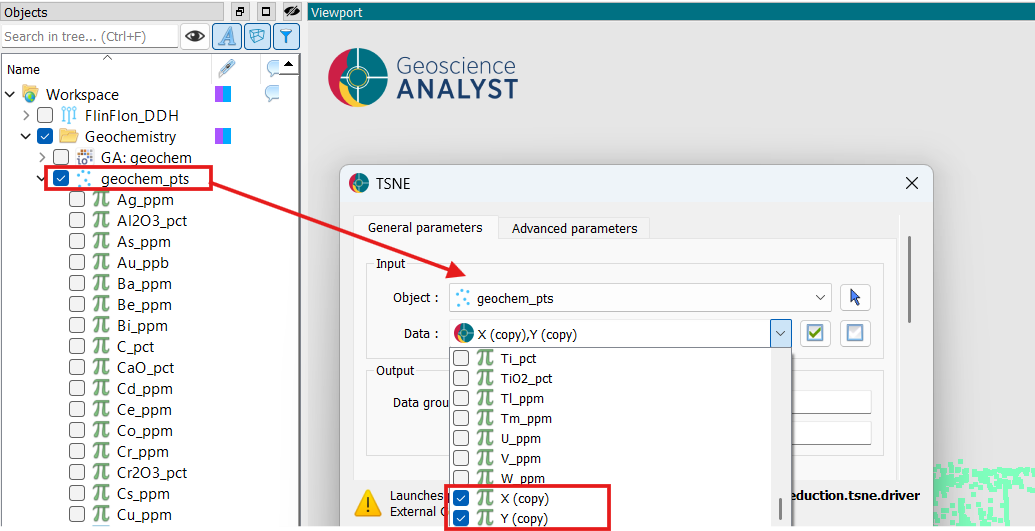Select the Tl_ppm entry in the dropdown

click(x=522, y=399)
